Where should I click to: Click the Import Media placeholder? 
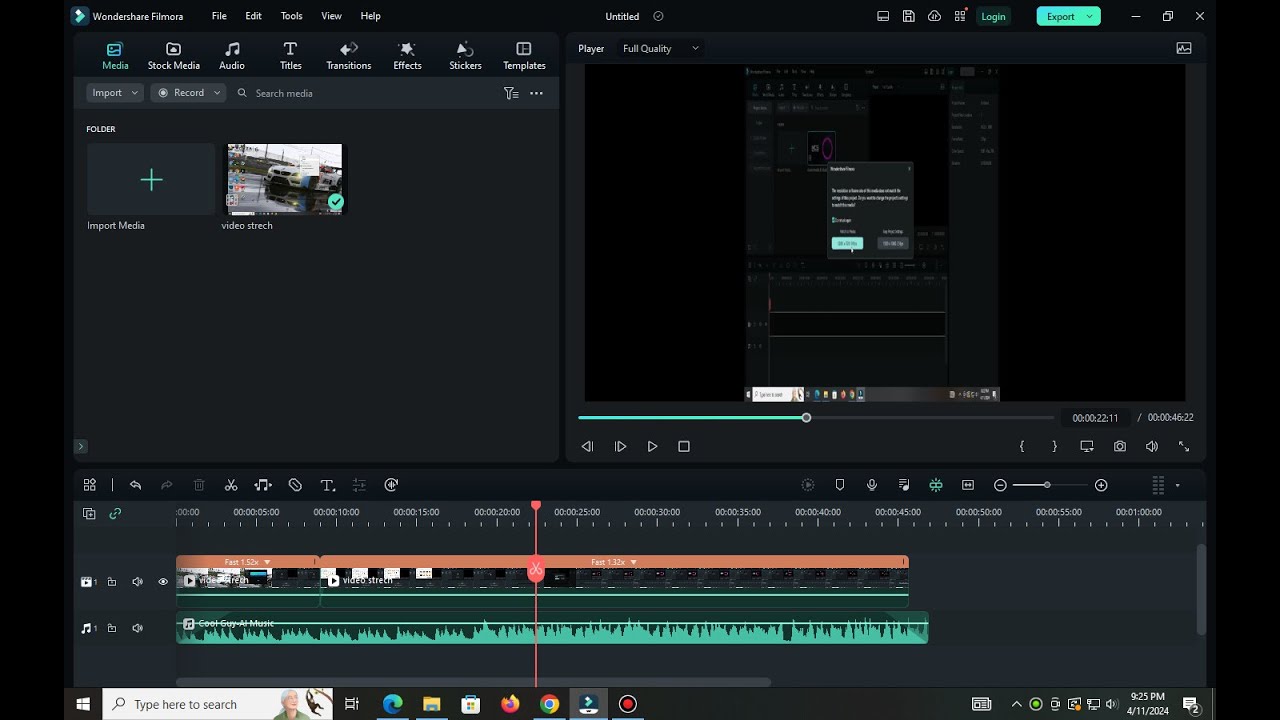click(x=151, y=180)
